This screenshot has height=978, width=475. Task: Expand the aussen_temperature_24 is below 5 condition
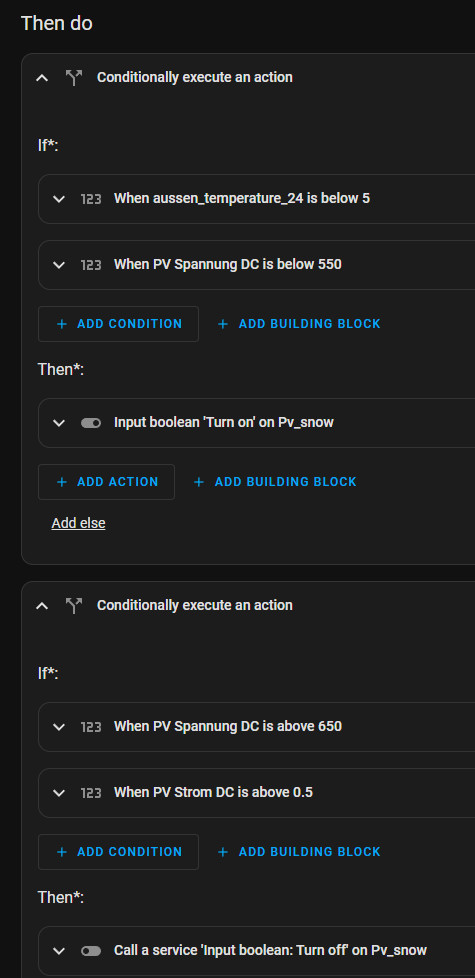tap(59, 199)
